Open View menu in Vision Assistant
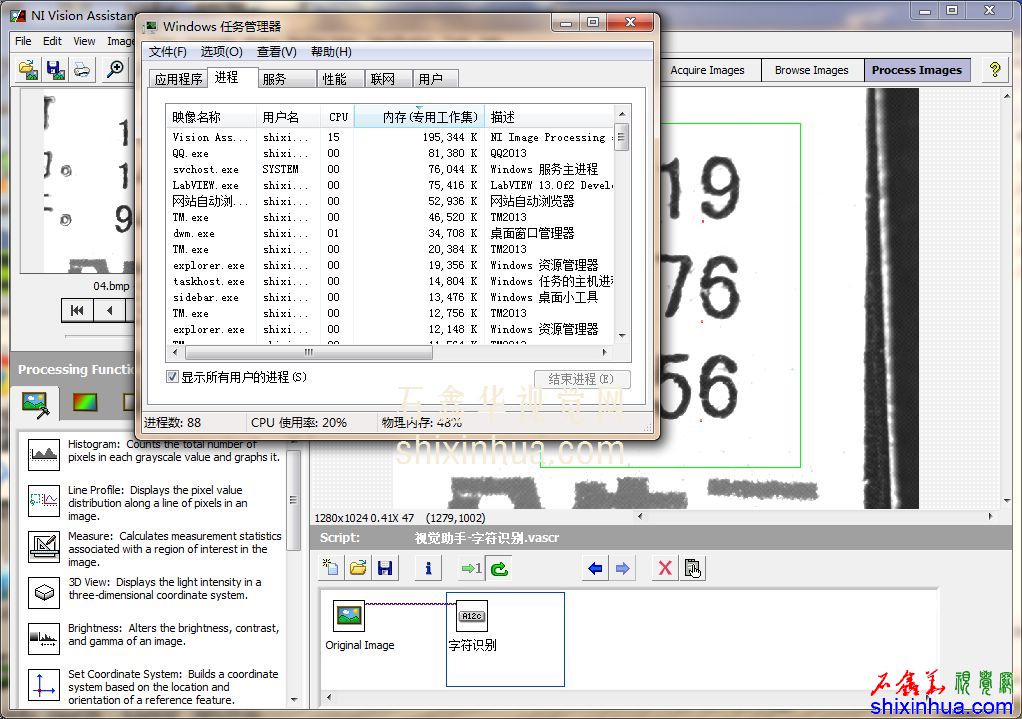This screenshot has height=719, width=1022. coord(84,41)
